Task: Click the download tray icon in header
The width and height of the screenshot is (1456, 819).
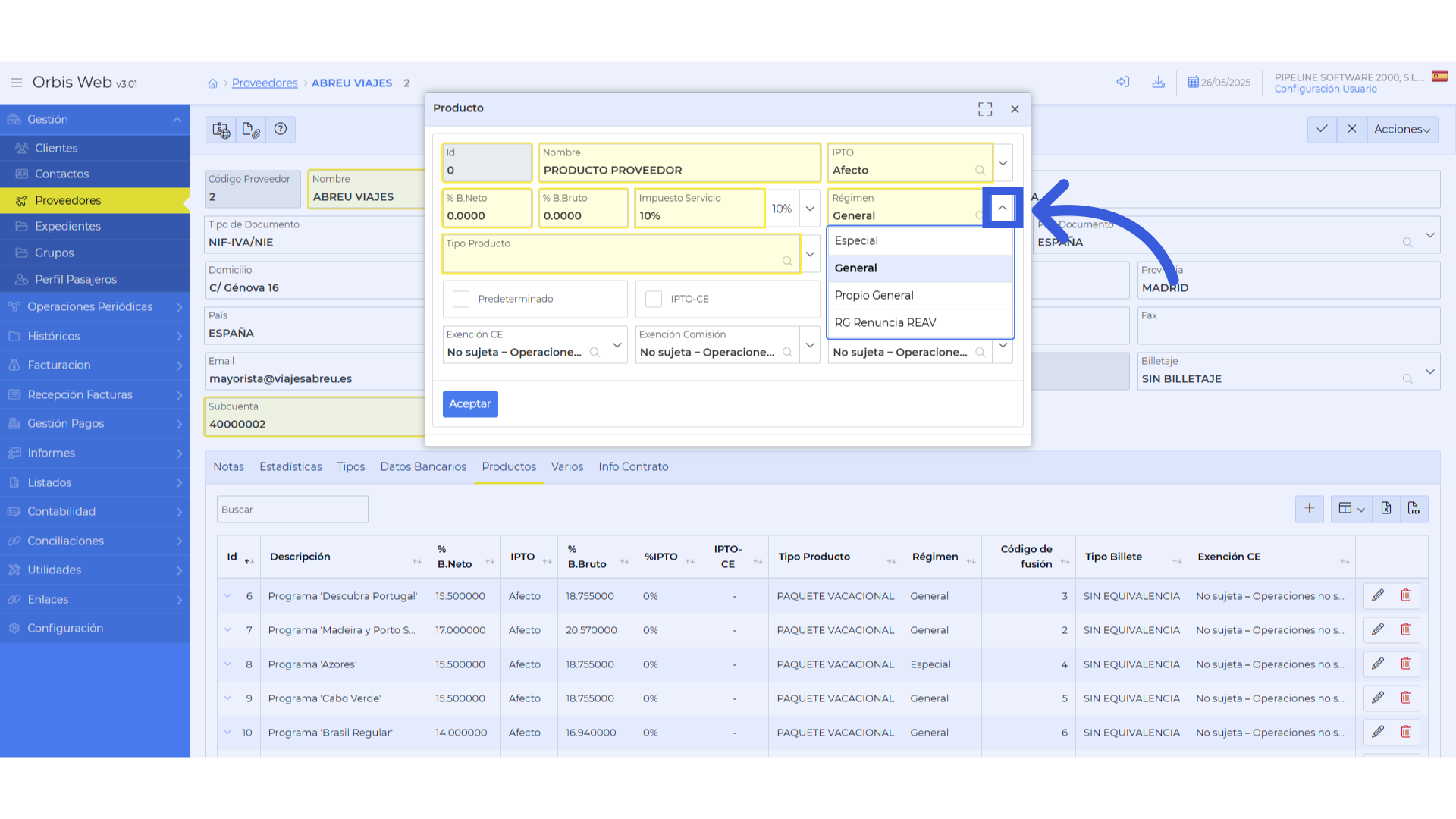Action: [x=1159, y=82]
